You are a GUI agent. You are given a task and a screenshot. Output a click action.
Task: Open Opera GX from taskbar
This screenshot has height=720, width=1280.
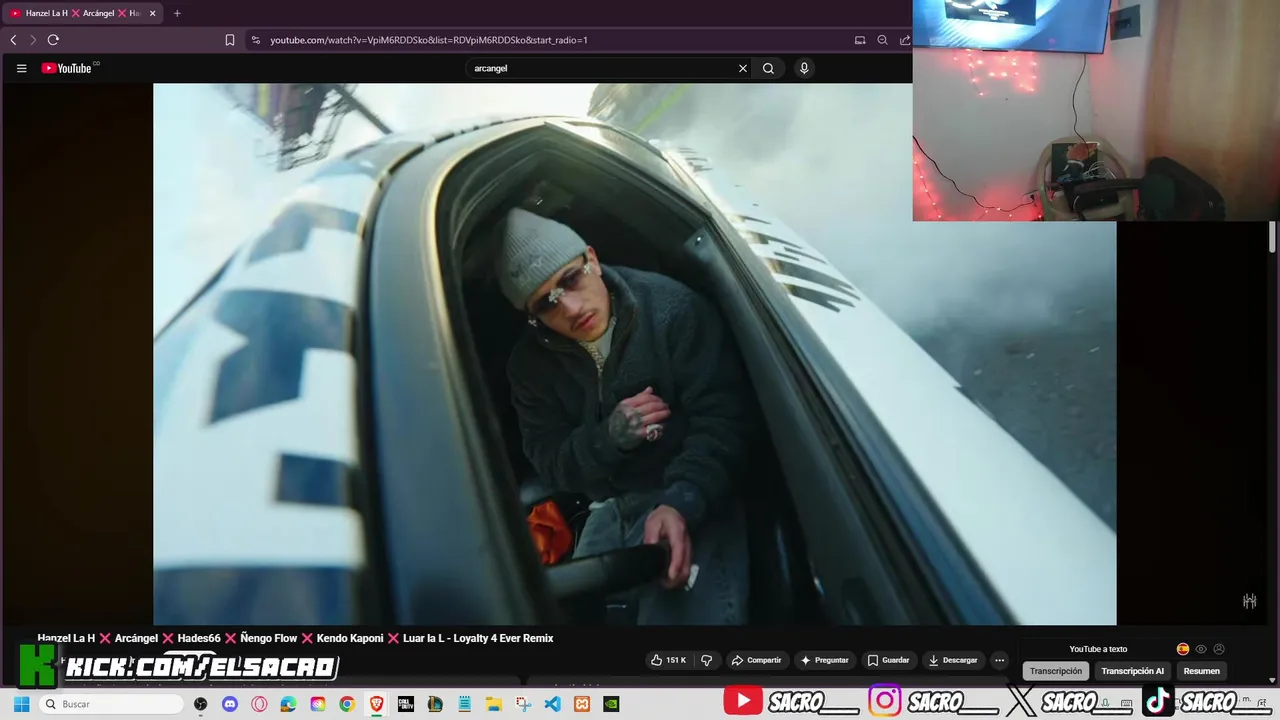tap(259, 704)
